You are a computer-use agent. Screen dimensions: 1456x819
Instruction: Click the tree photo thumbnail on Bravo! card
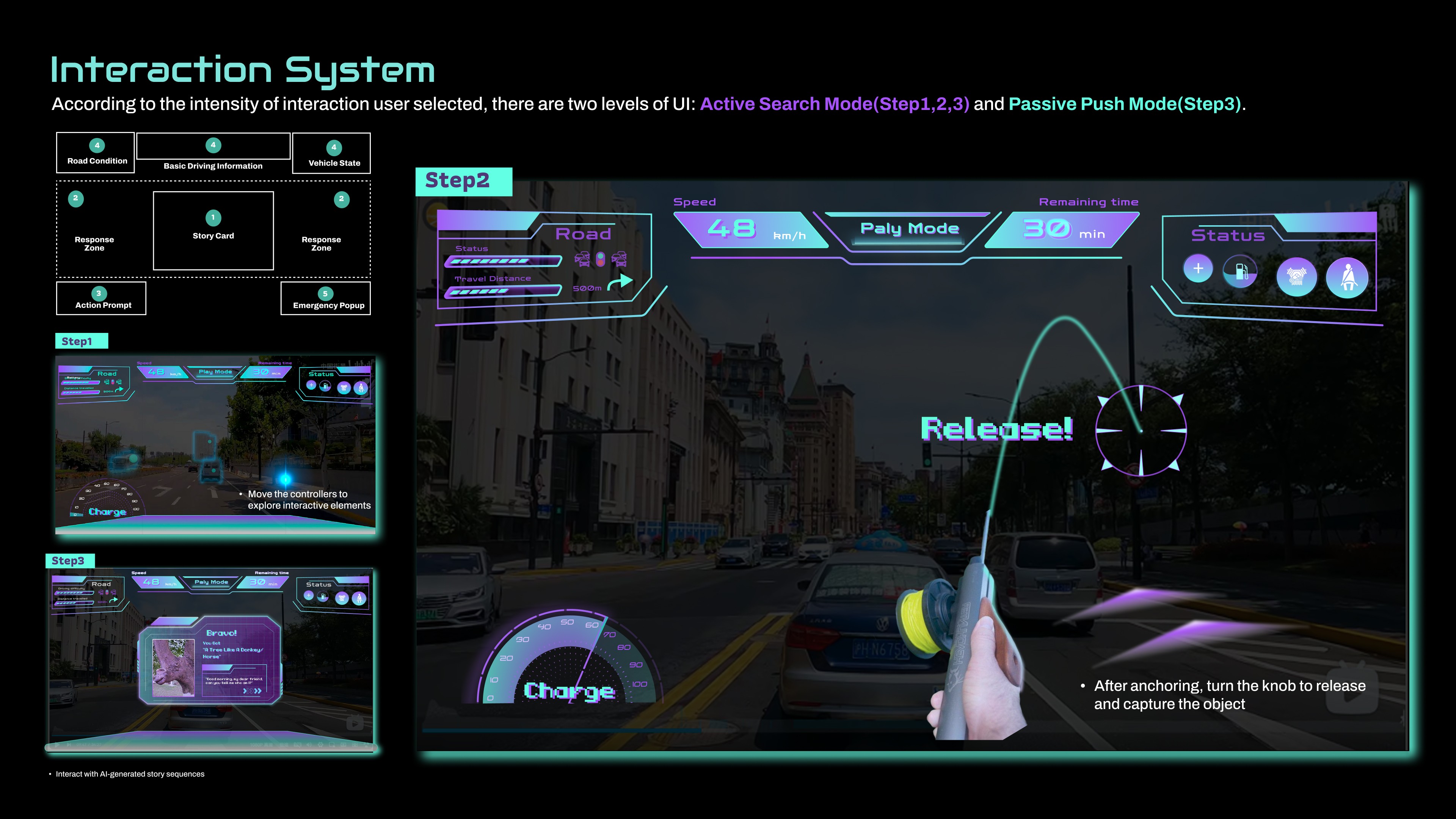[173, 667]
